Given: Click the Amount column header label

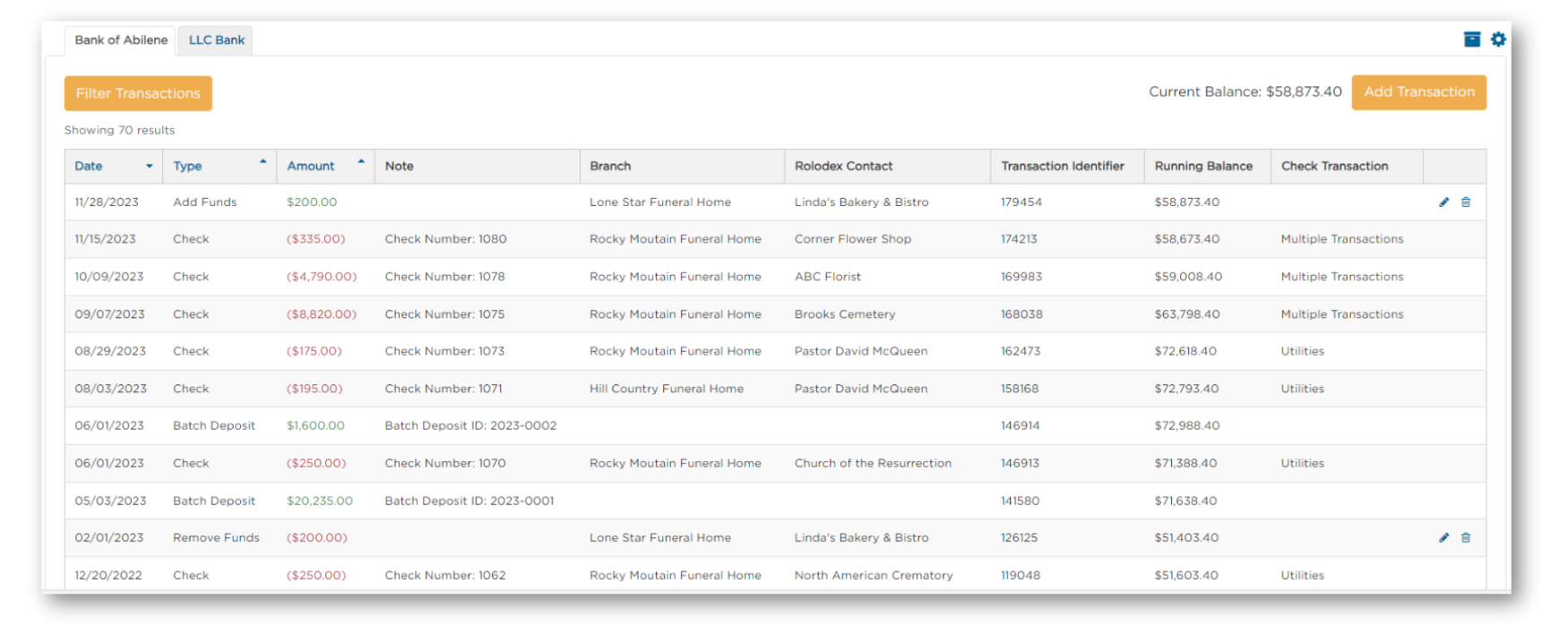Looking at the screenshot, I should pos(311,167).
